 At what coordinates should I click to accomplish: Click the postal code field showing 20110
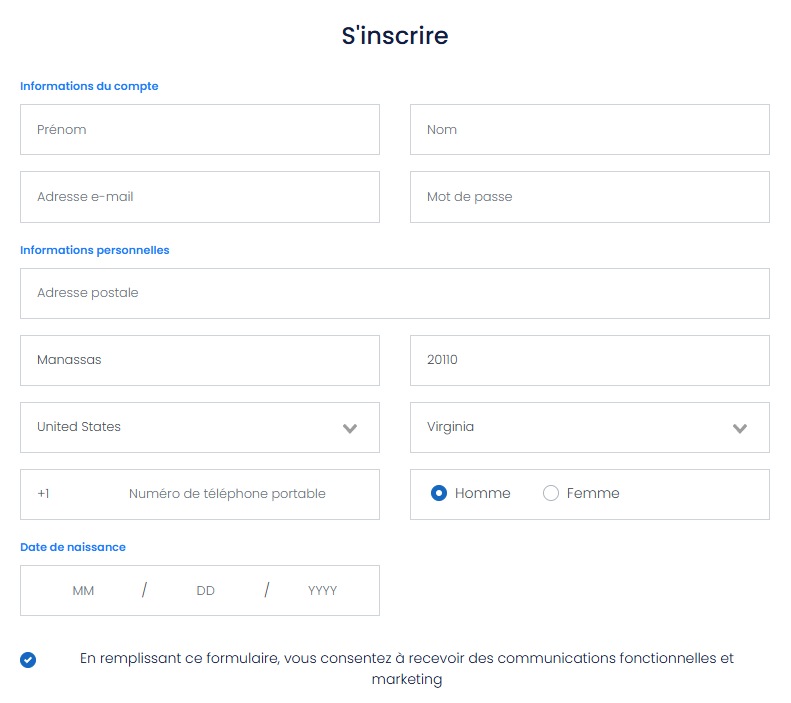tap(590, 361)
